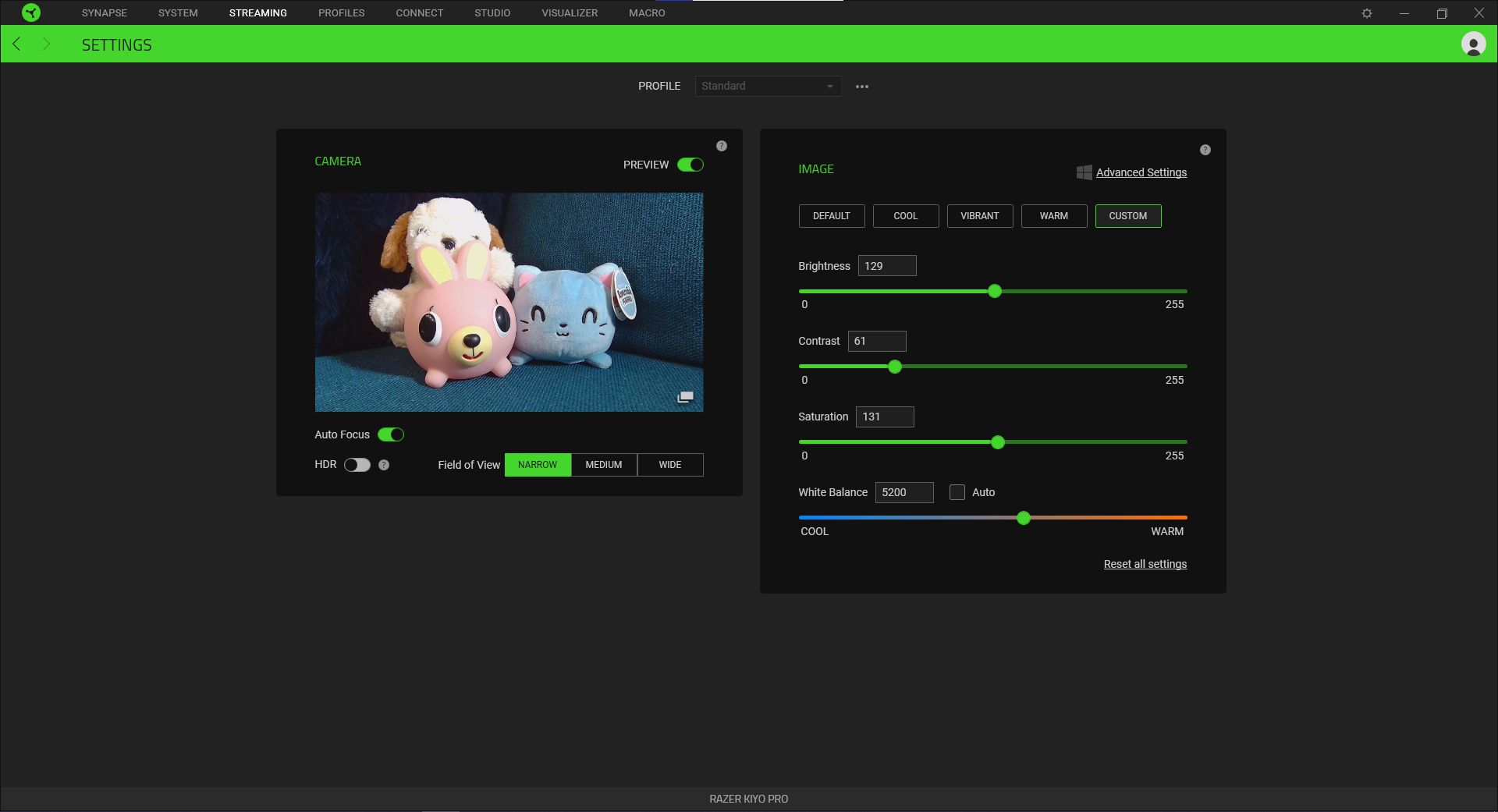Screen dimensions: 1498x812
Task: Select the Vibrant image preset
Action: (979, 216)
